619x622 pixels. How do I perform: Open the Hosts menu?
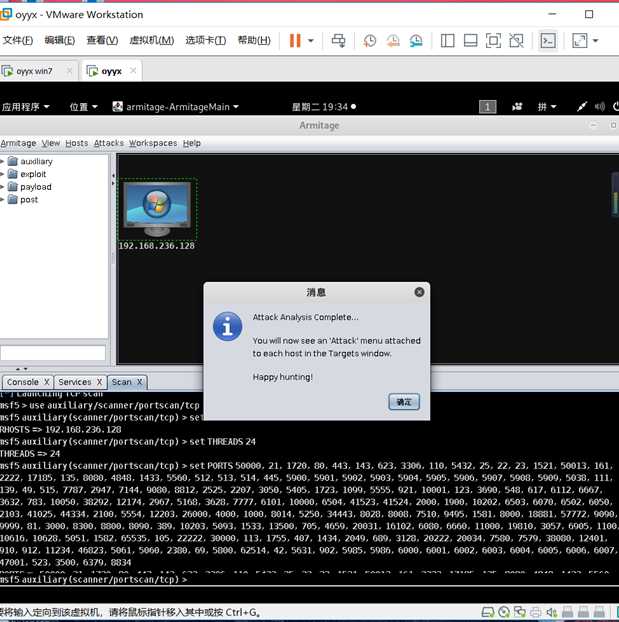click(x=77, y=143)
